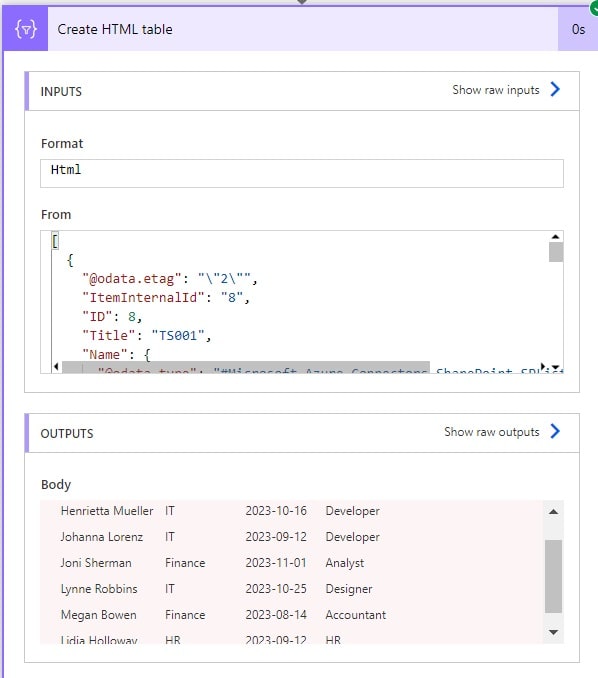
Task: Click the down arrow in Body scrollbar
Action: point(553,632)
